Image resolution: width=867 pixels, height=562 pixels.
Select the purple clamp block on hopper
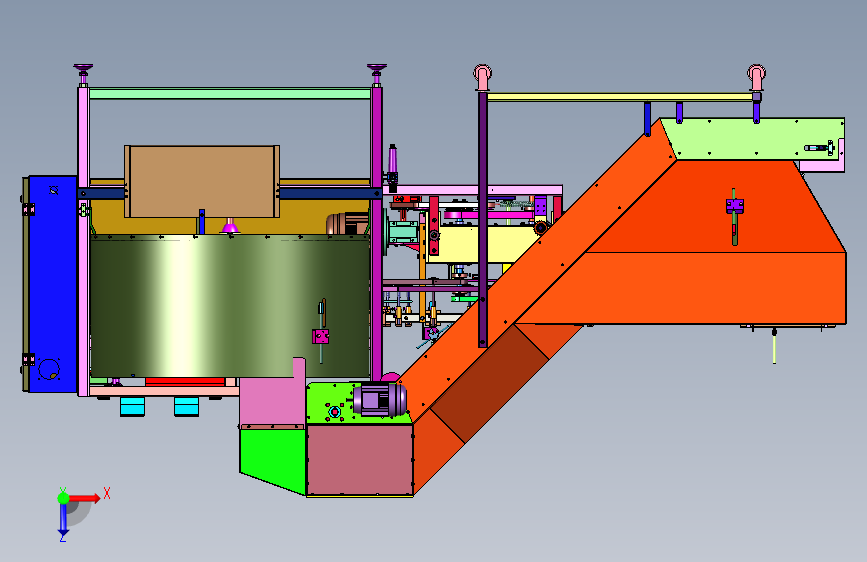(735, 206)
